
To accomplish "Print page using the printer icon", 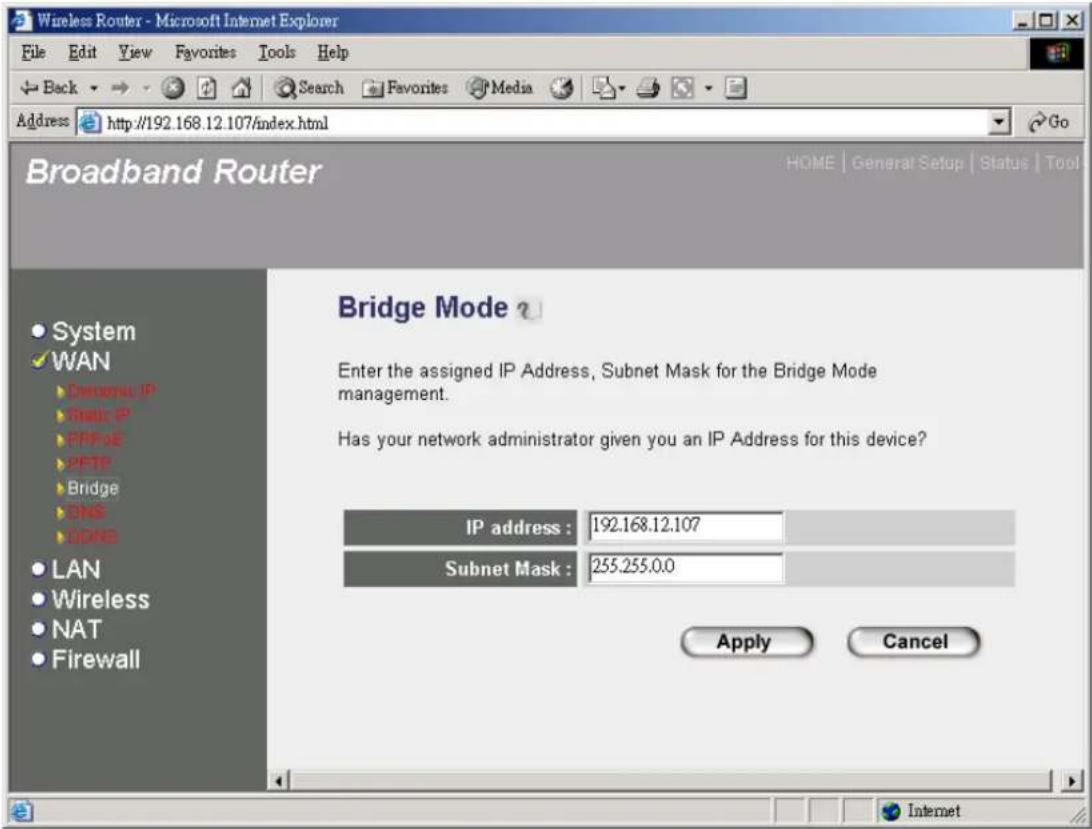I will click(x=648, y=88).
